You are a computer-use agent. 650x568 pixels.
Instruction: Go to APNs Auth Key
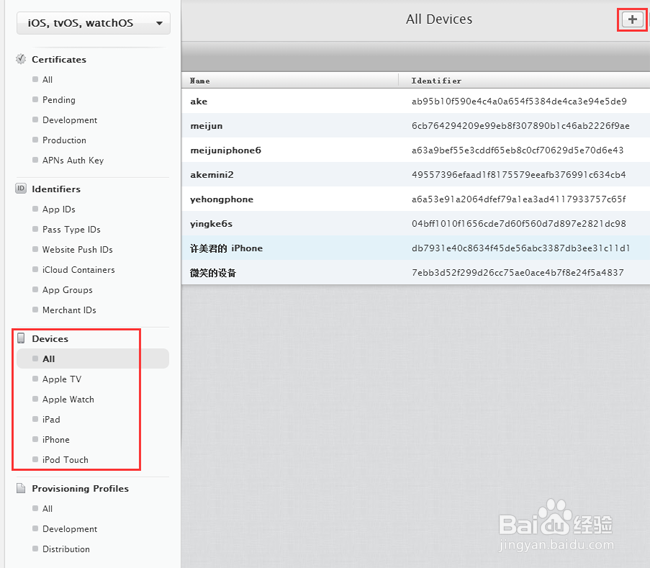tap(73, 160)
